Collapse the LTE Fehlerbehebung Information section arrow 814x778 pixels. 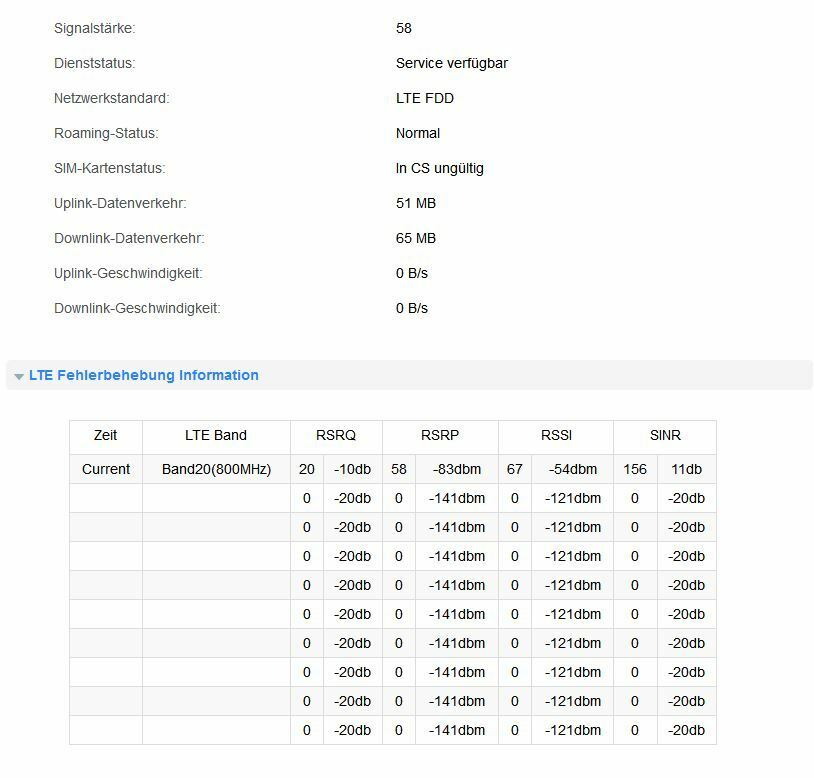tap(19, 376)
